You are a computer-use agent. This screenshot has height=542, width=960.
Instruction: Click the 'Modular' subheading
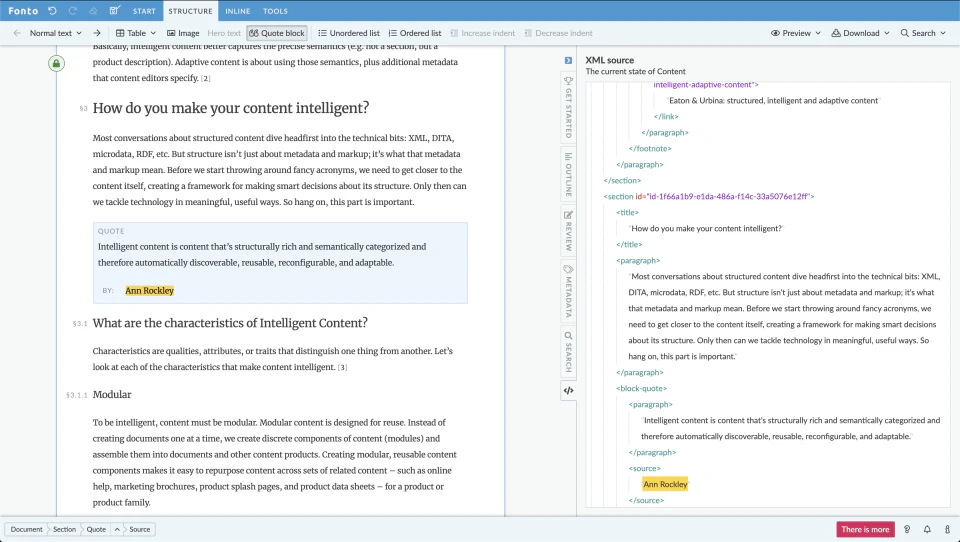tap(112, 394)
